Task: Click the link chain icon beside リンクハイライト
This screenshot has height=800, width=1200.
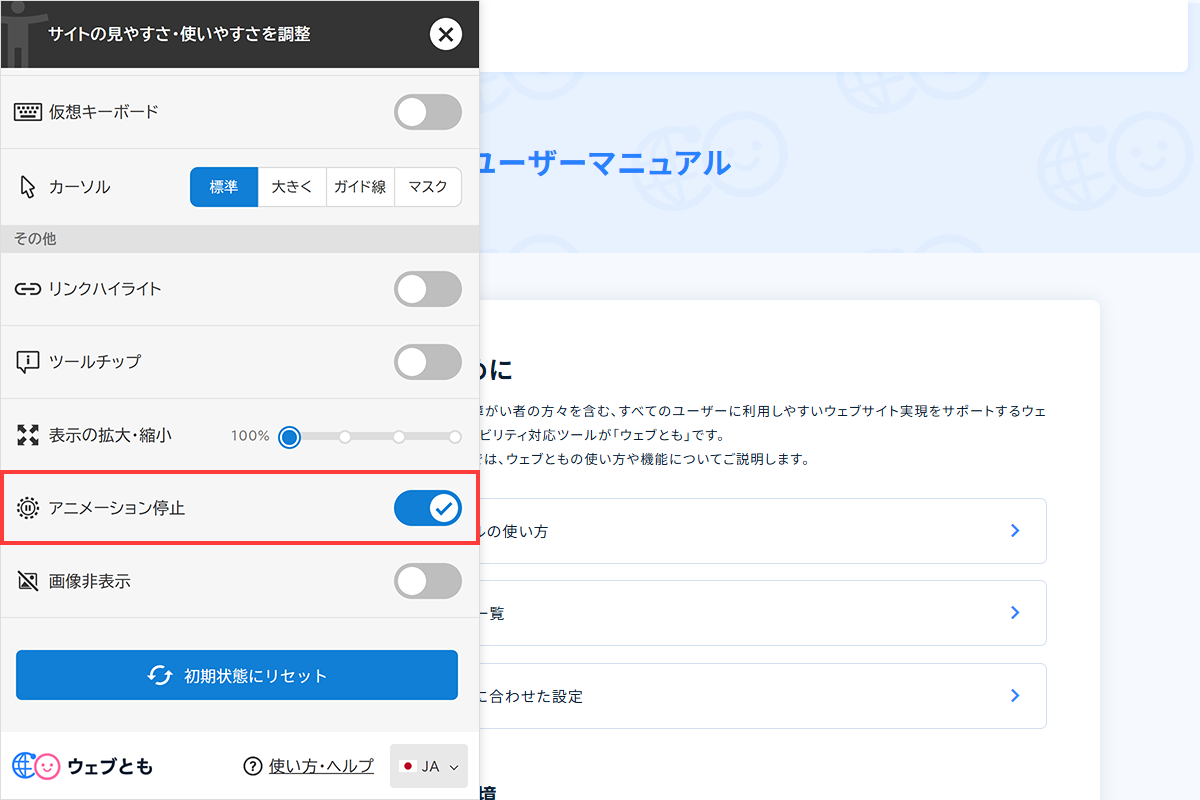Action: click(27, 289)
